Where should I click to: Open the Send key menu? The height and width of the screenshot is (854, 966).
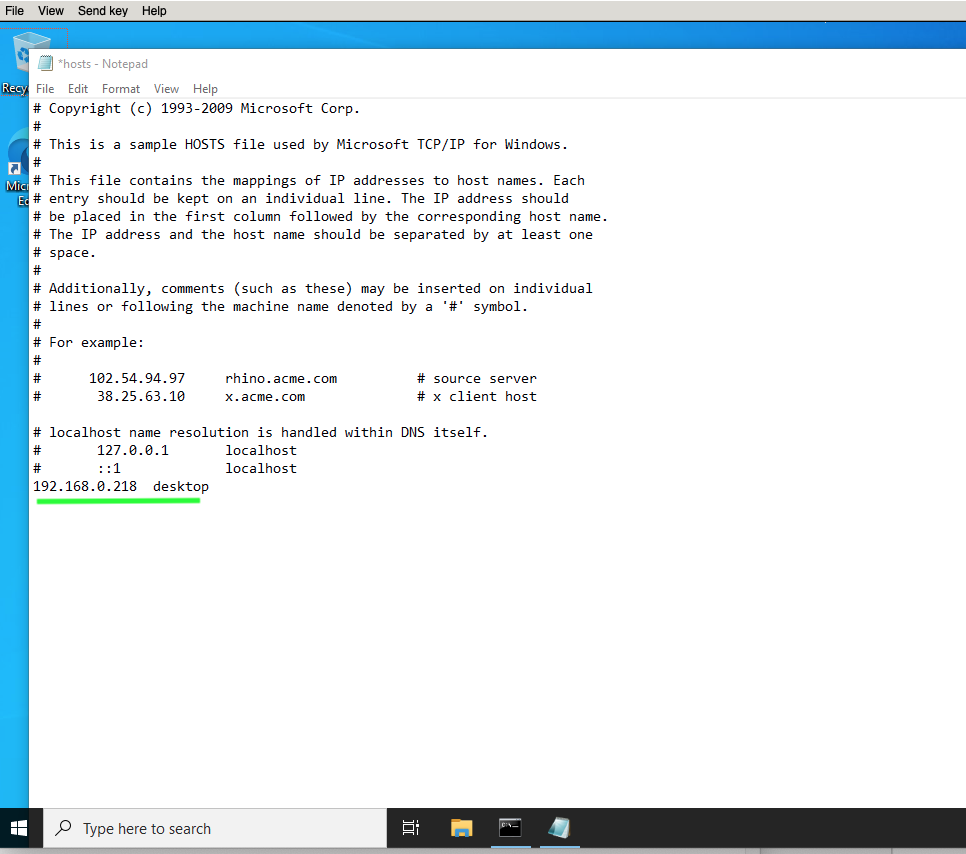103,10
